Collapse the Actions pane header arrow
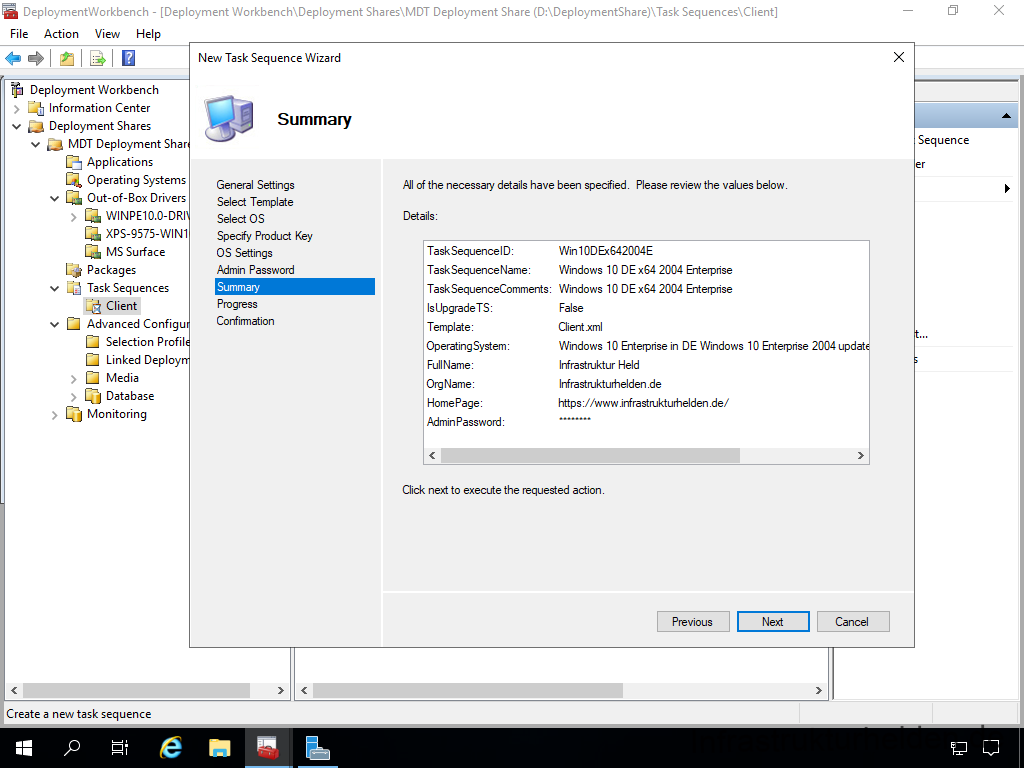The image size is (1024, 768). (1006, 116)
